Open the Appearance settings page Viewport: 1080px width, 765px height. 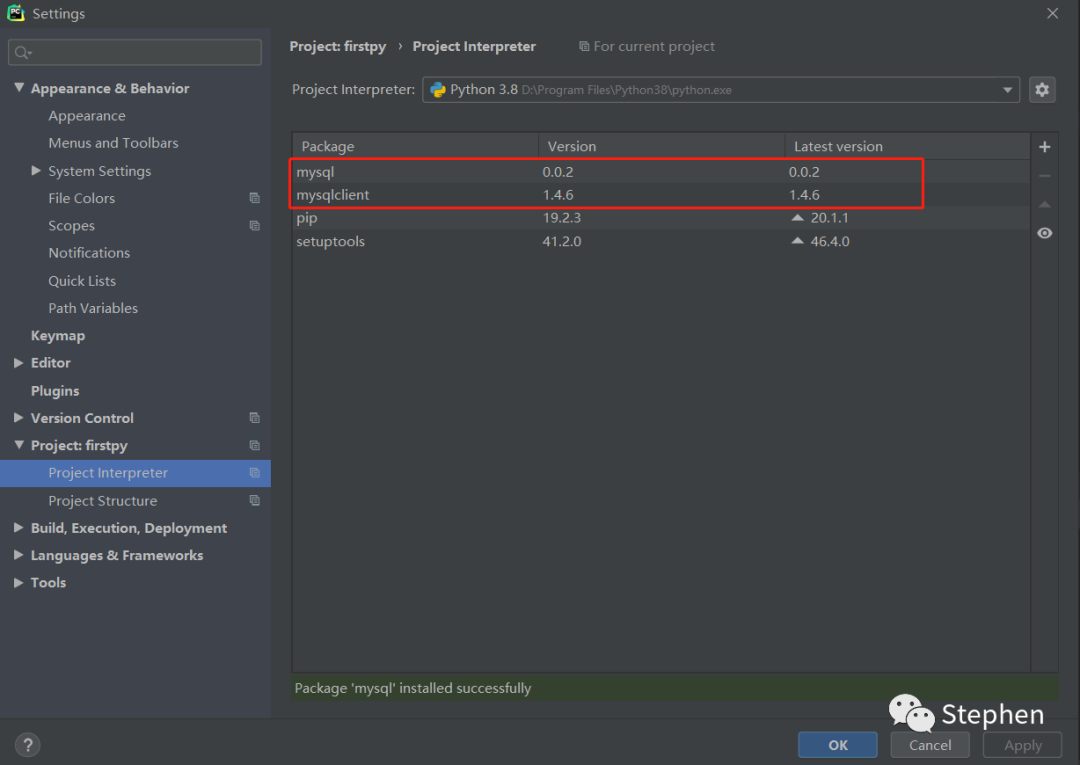tap(87, 116)
